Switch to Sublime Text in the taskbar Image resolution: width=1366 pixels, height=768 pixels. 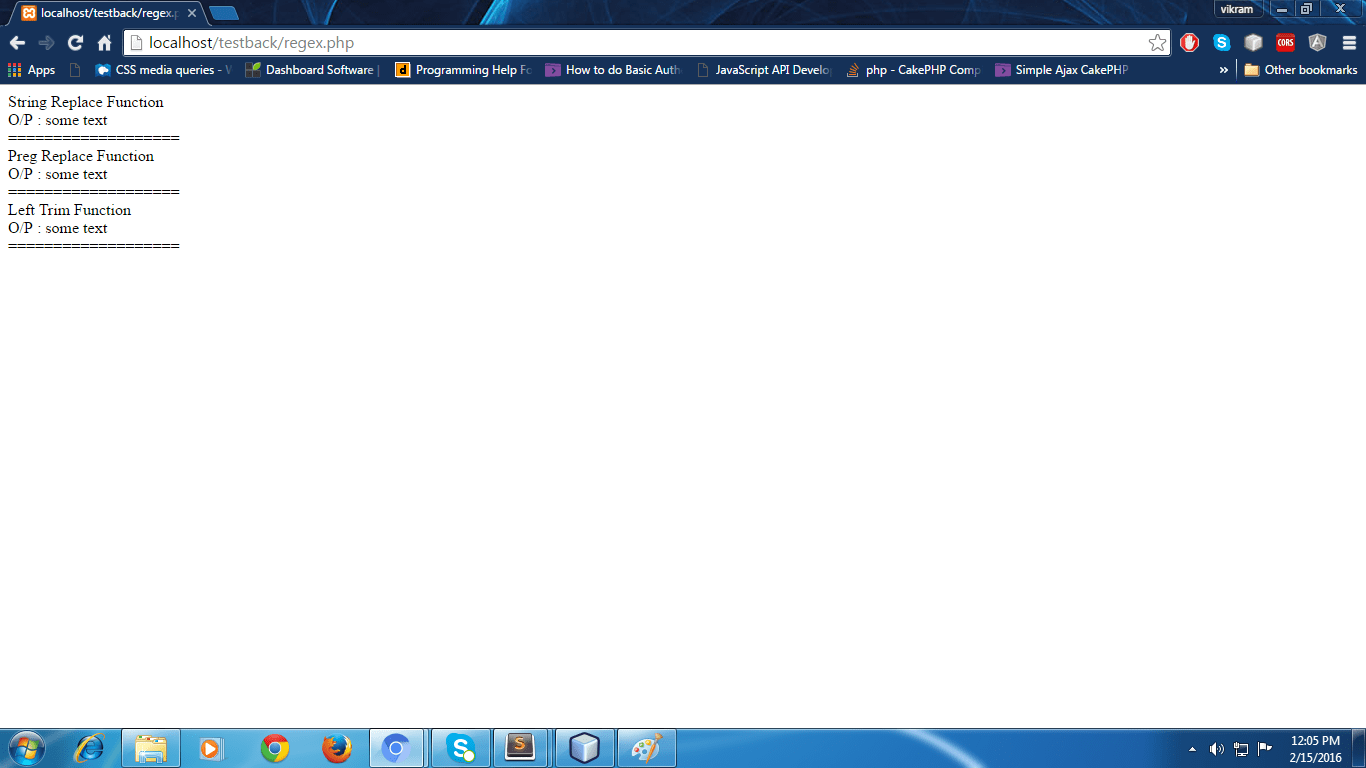521,748
